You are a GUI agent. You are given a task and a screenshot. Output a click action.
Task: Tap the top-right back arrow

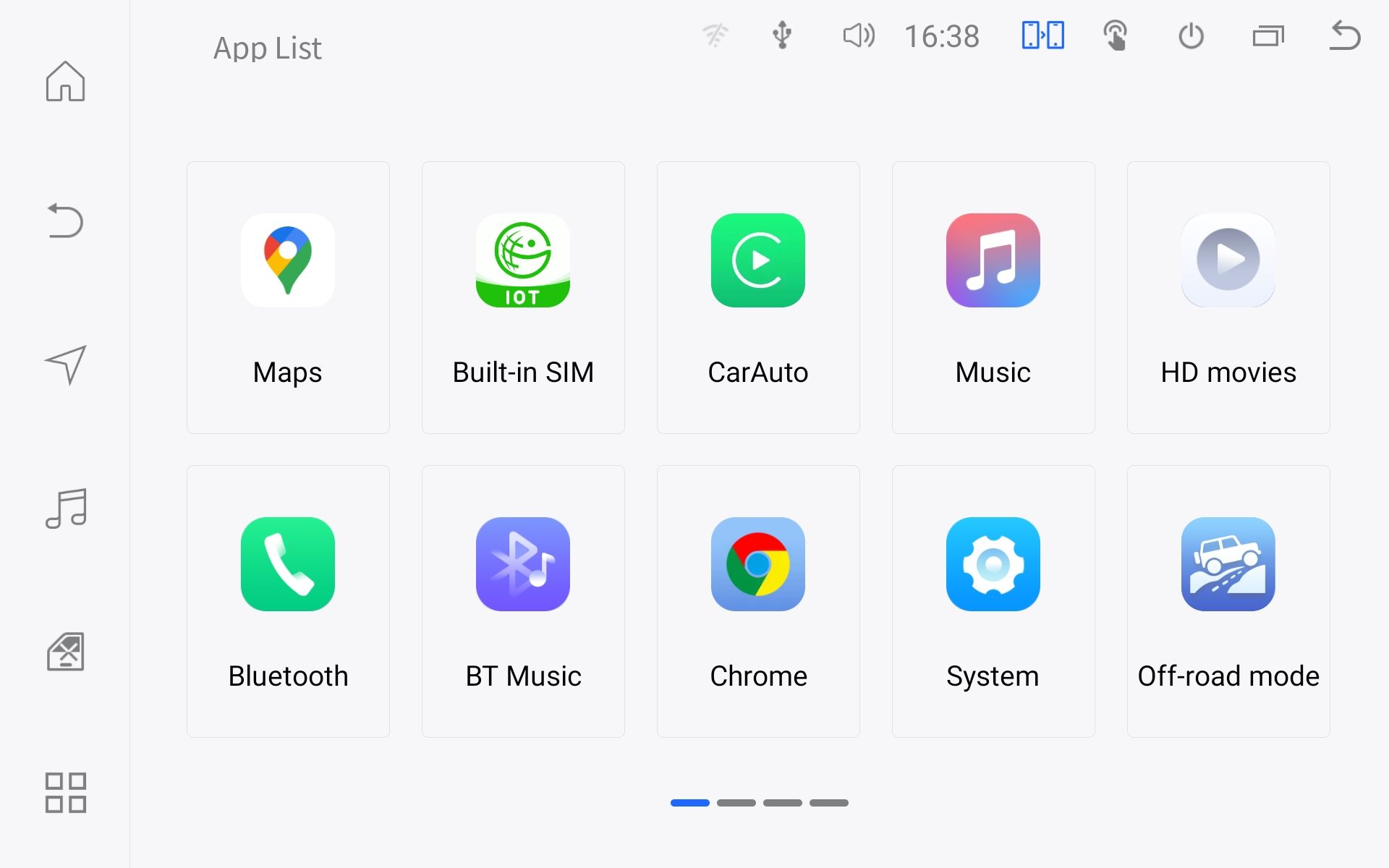(x=1345, y=35)
